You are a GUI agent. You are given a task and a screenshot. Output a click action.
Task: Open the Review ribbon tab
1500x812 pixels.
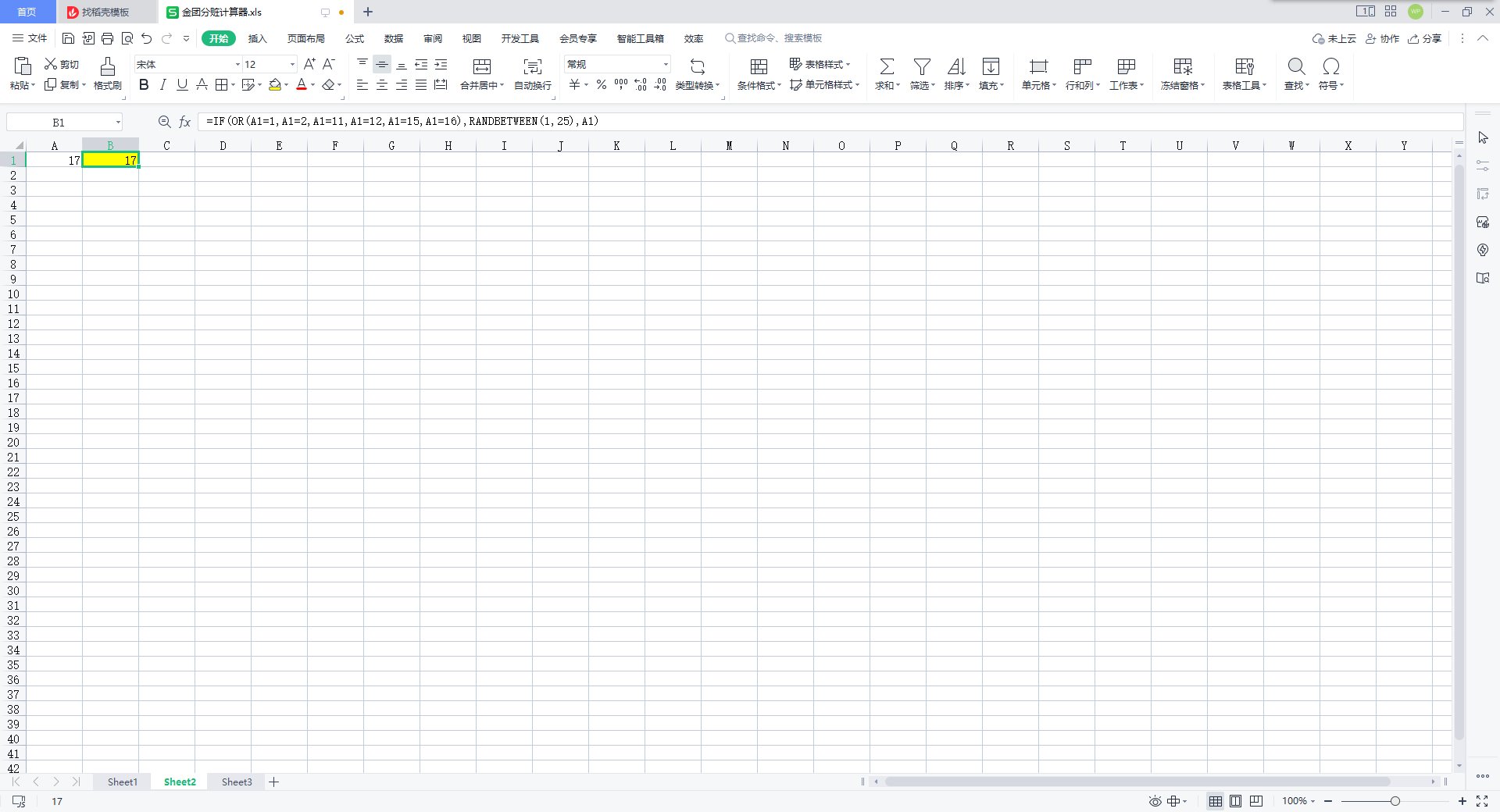coord(433,38)
